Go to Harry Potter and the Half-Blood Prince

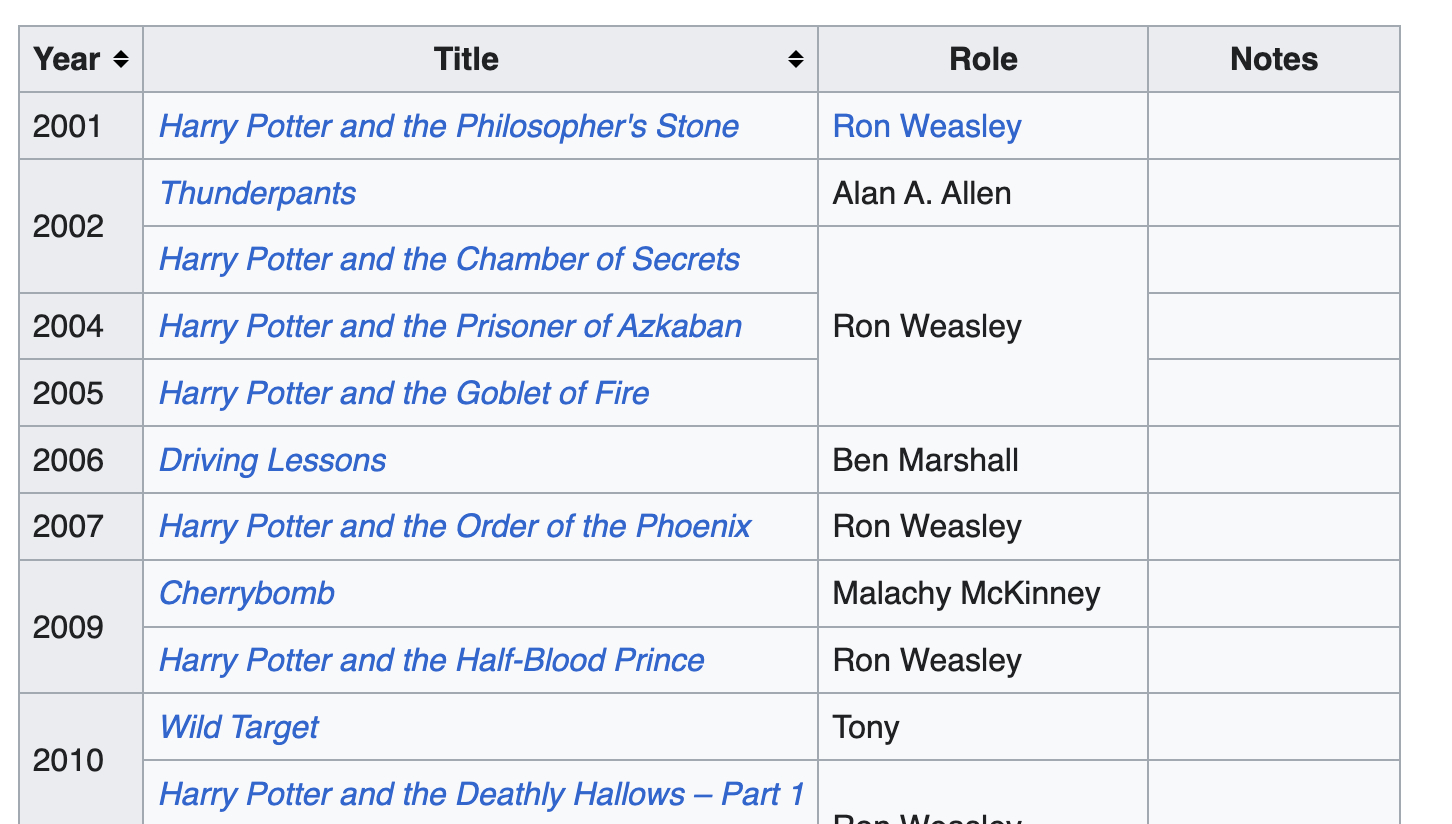(x=432, y=660)
